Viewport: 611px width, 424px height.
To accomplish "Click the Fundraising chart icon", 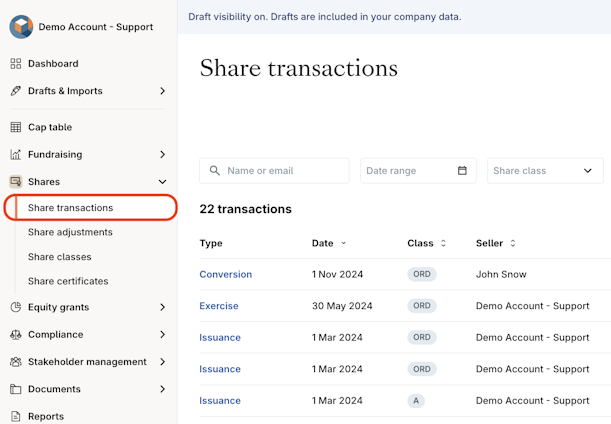I will [x=16, y=155].
